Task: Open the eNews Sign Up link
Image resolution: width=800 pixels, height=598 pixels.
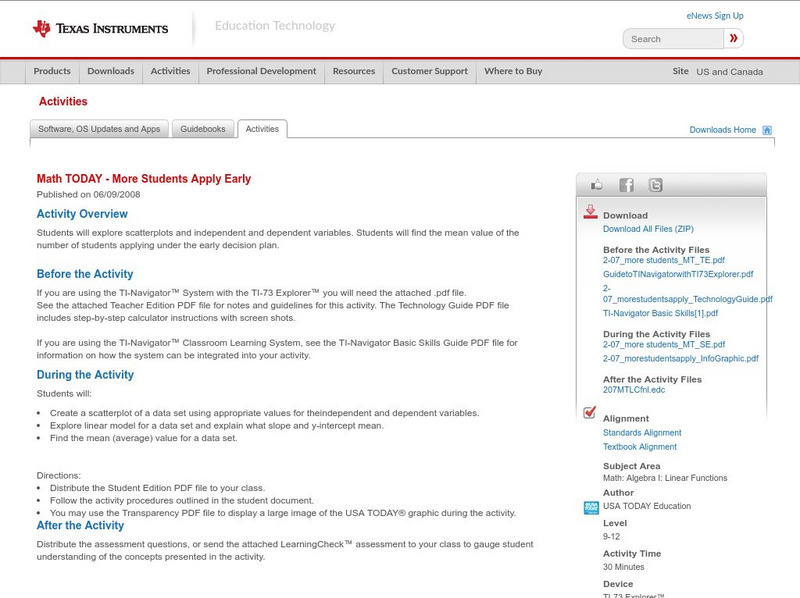Action: pos(715,16)
